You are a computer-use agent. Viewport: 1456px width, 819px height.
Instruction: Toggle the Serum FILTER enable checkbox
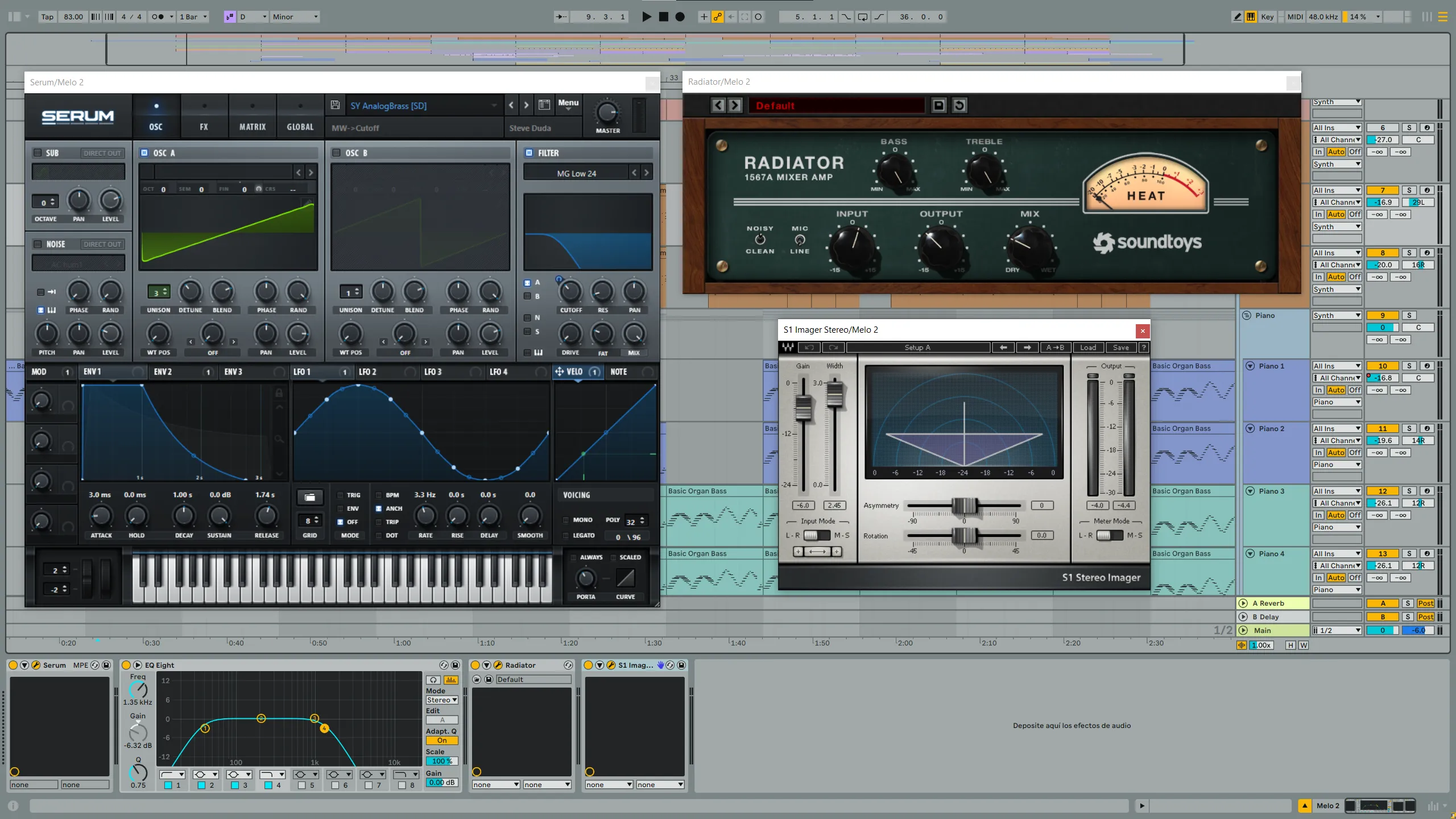coord(530,152)
